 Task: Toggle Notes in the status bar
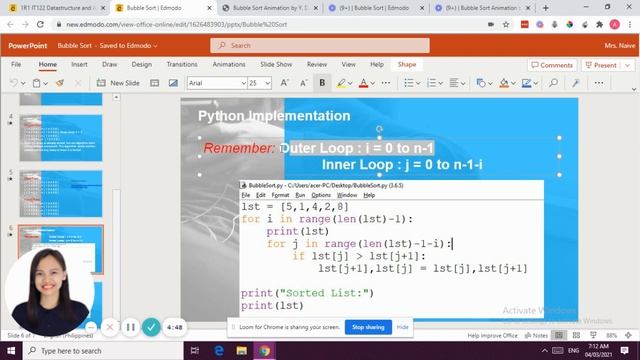tap(536, 336)
